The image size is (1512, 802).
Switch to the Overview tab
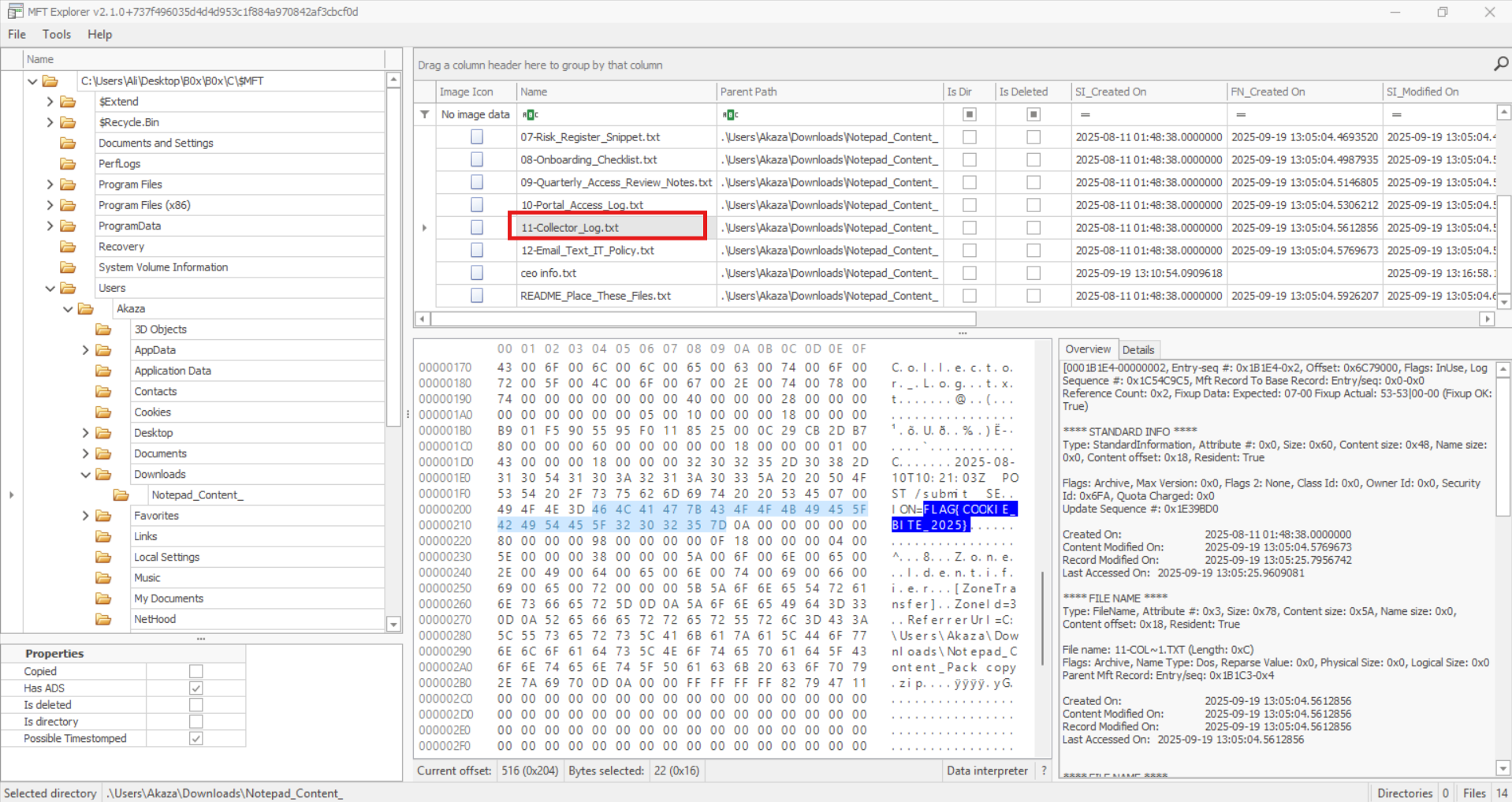[x=1088, y=349]
